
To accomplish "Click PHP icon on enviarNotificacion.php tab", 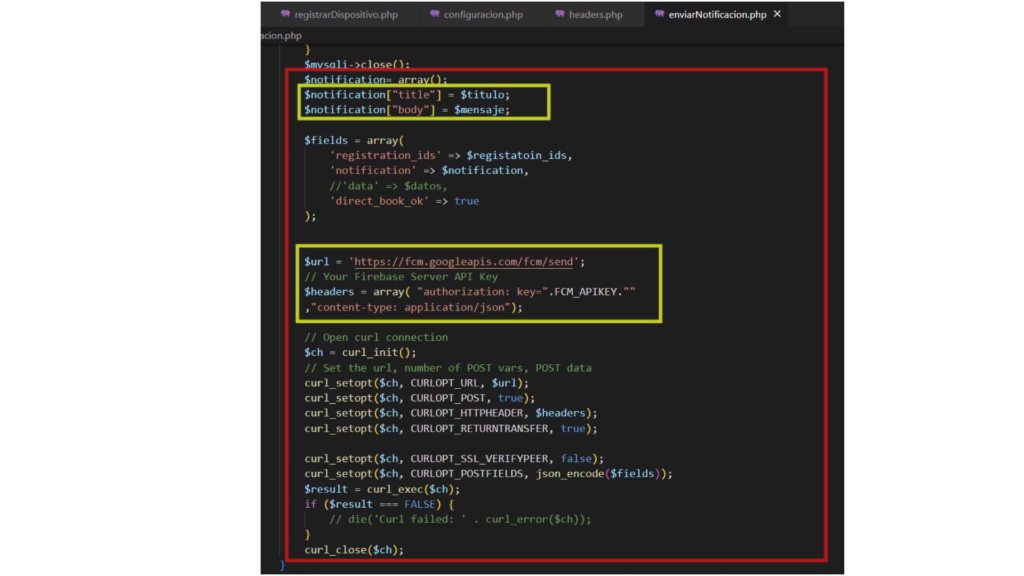I will click(x=658, y=15).
